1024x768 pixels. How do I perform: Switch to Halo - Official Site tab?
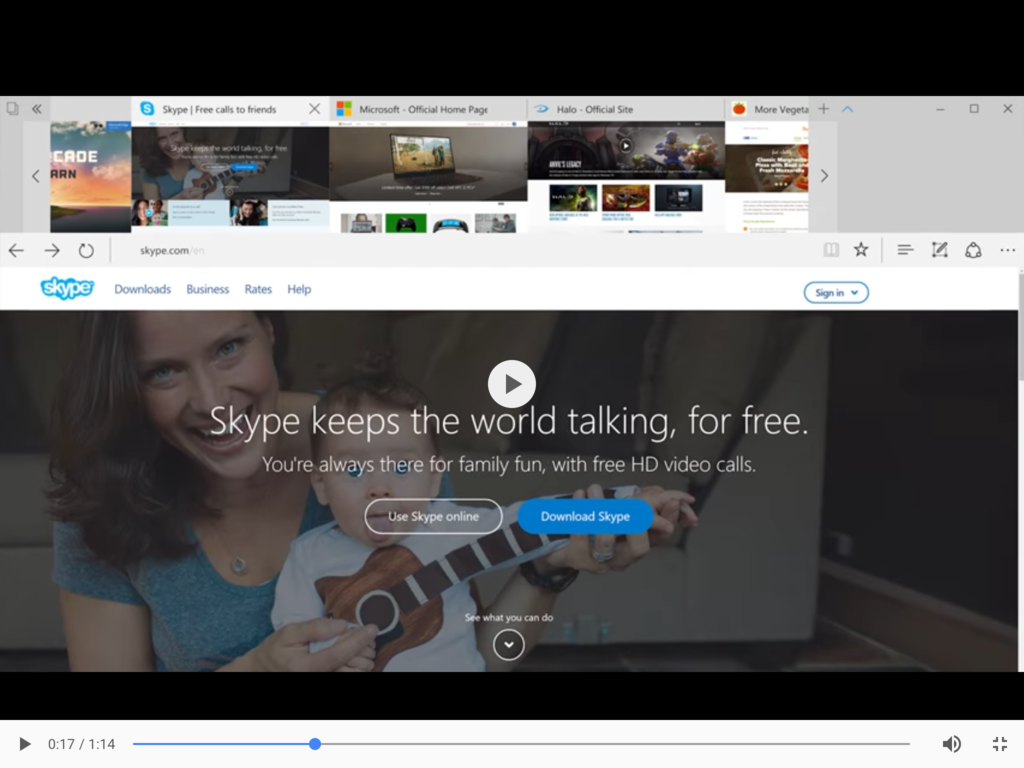(626, 109)
